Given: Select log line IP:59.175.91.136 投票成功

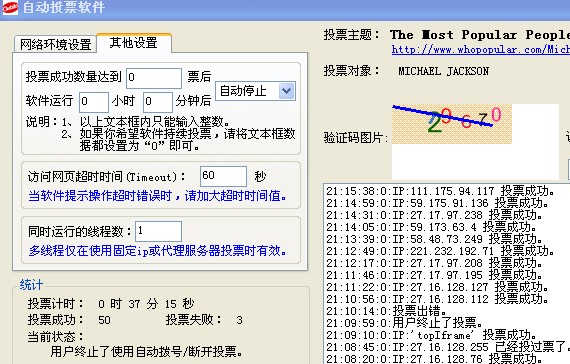Looking at the screenshot, I should (437, 203).
